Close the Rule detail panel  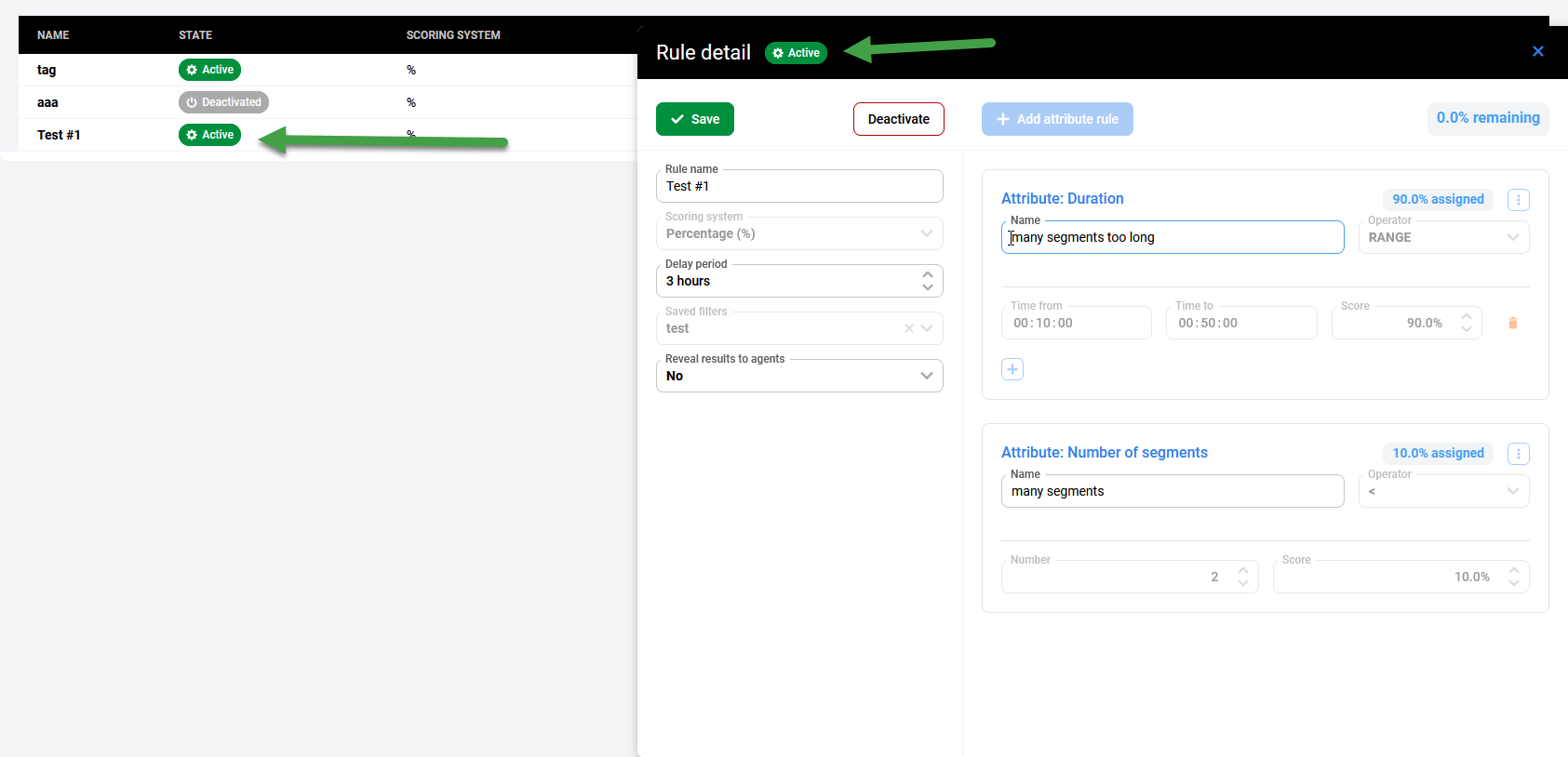(1537, 51)
